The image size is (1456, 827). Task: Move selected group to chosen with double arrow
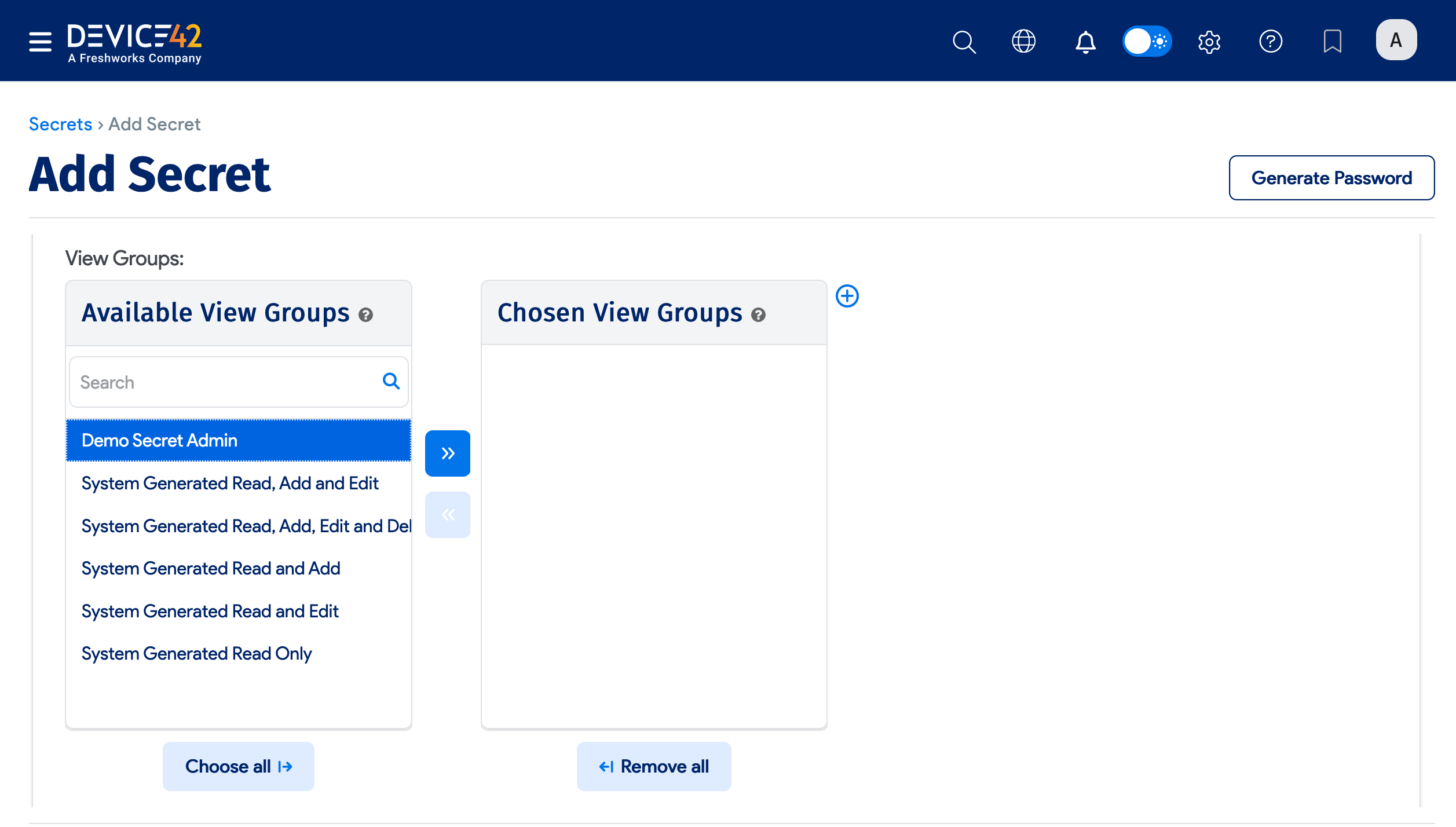[x=447, y=453]
